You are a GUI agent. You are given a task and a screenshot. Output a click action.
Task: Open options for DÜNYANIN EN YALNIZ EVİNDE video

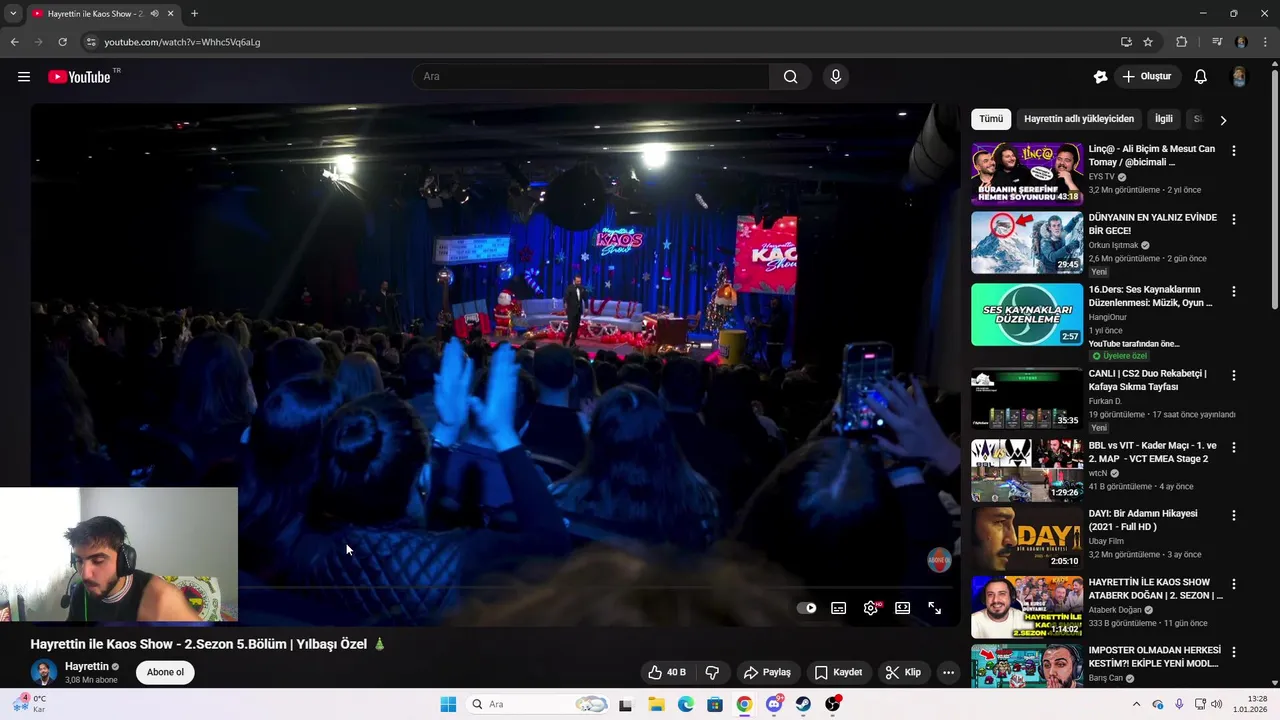tap(1234, 219)
